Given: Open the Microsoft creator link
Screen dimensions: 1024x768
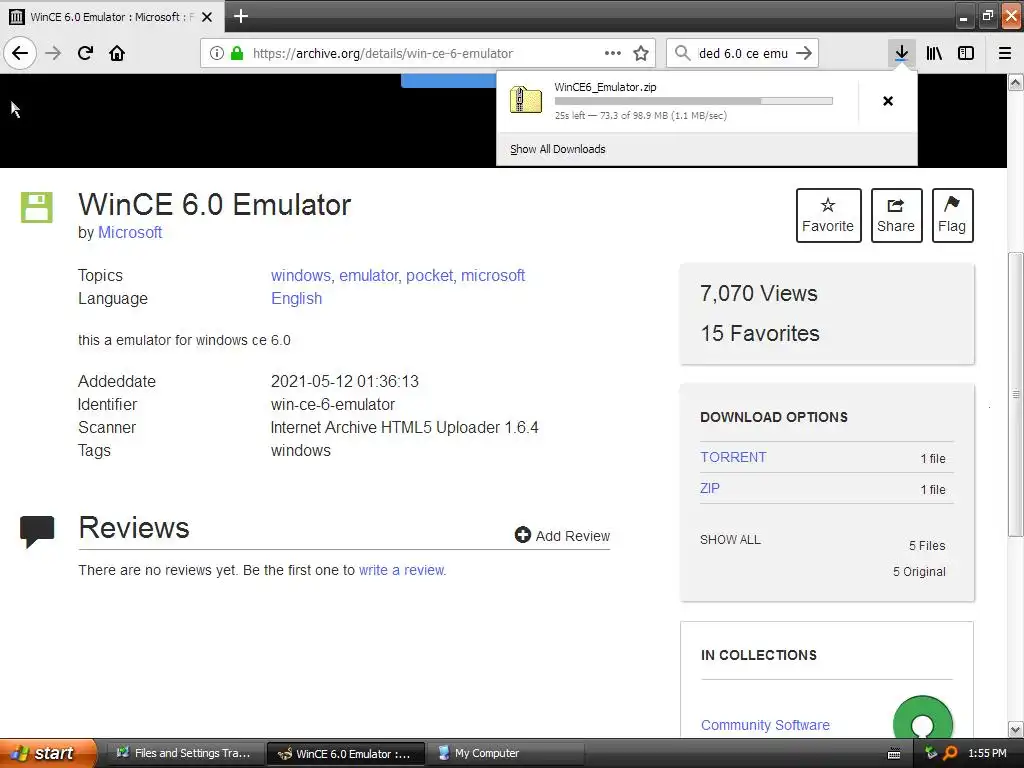Looking at the screenshot, I should pyautogui.click(x=130, y=232).
